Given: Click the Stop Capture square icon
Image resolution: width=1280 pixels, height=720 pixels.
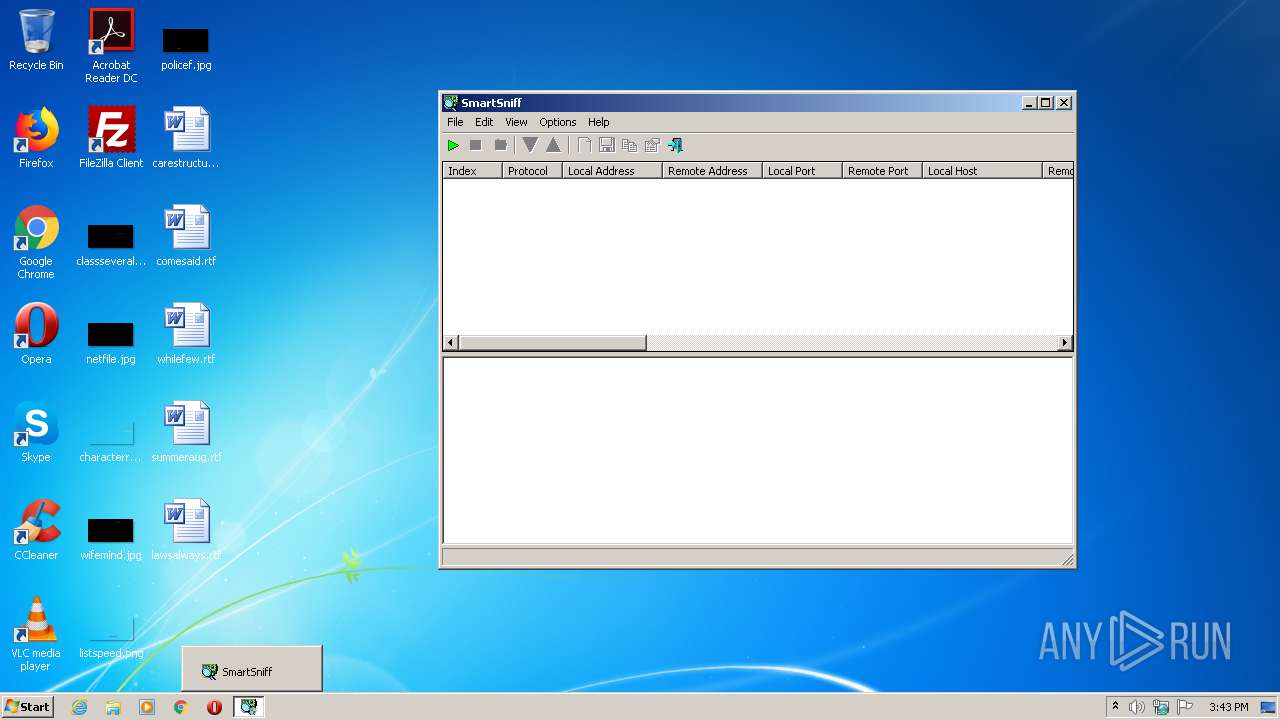Looking at the screenshot, I should coord(476,145).
